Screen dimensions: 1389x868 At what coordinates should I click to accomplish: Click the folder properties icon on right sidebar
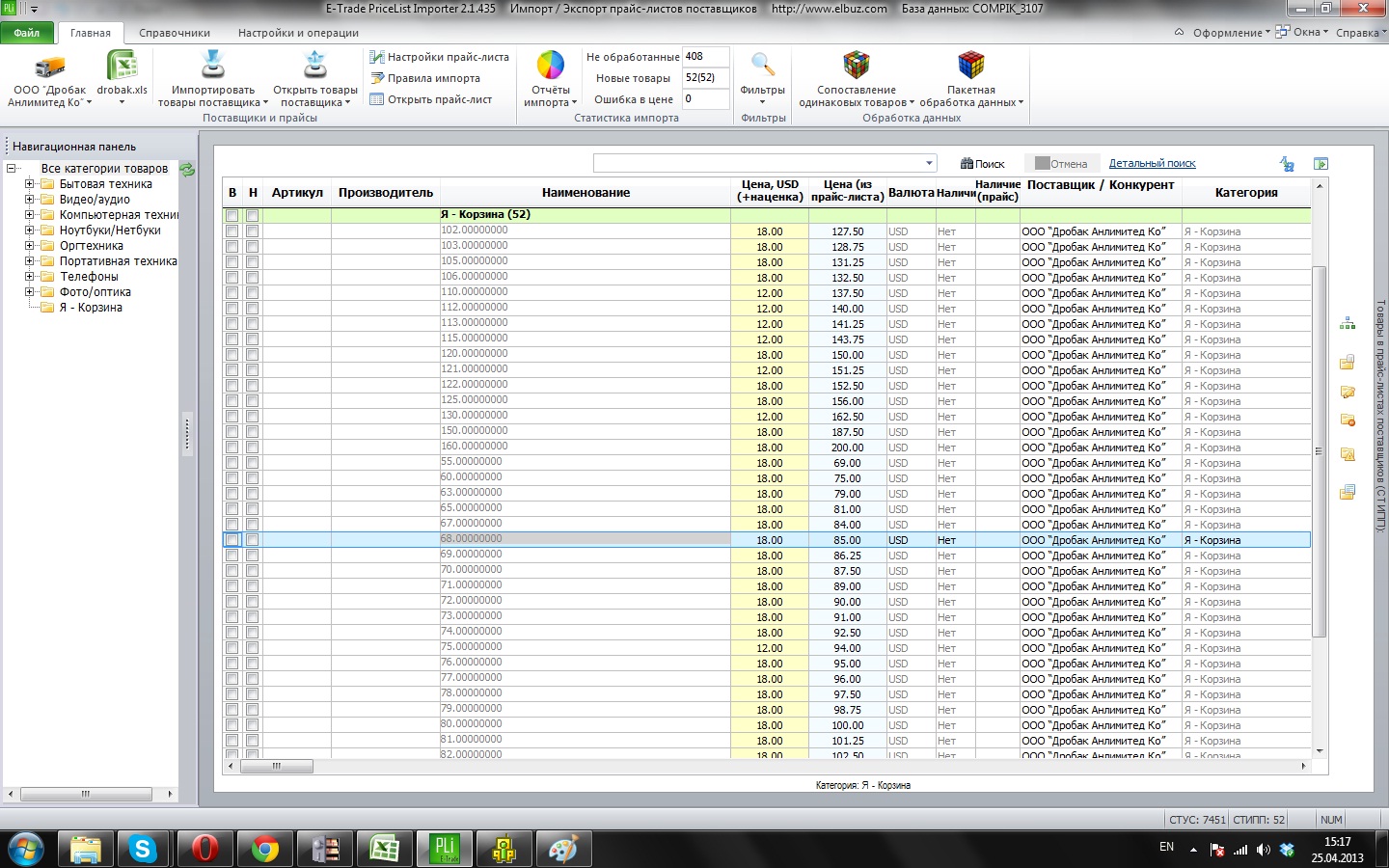(x=1348, y=493)
